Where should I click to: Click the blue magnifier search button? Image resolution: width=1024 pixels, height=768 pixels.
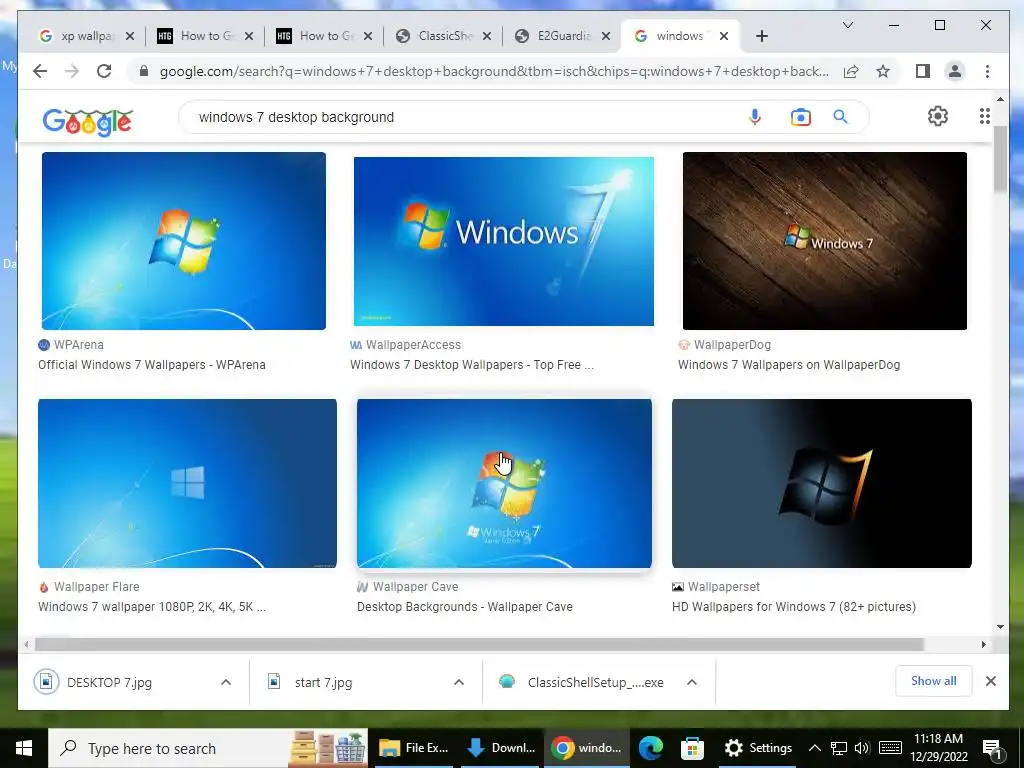[x=840, y=117]
